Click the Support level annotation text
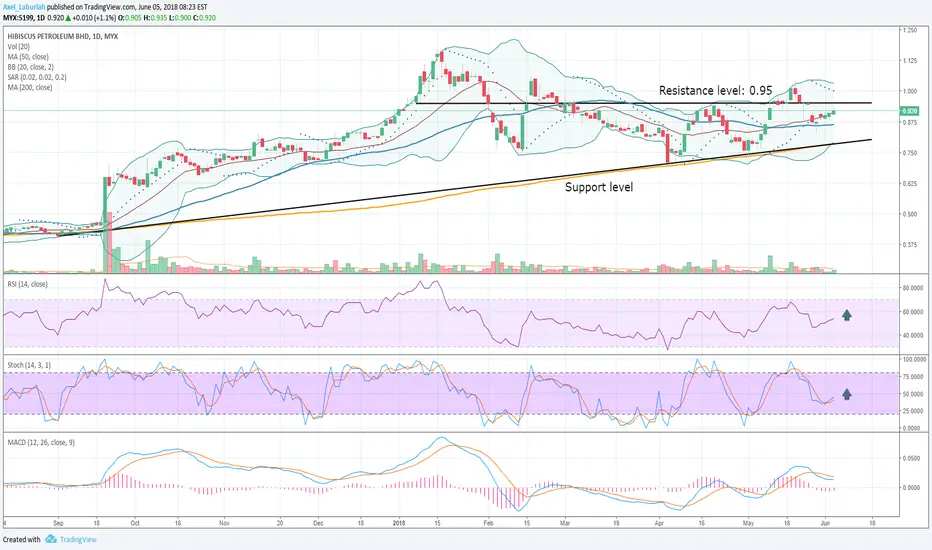The height and width of the screenshot is (550, 932). [x=599, y=187]
